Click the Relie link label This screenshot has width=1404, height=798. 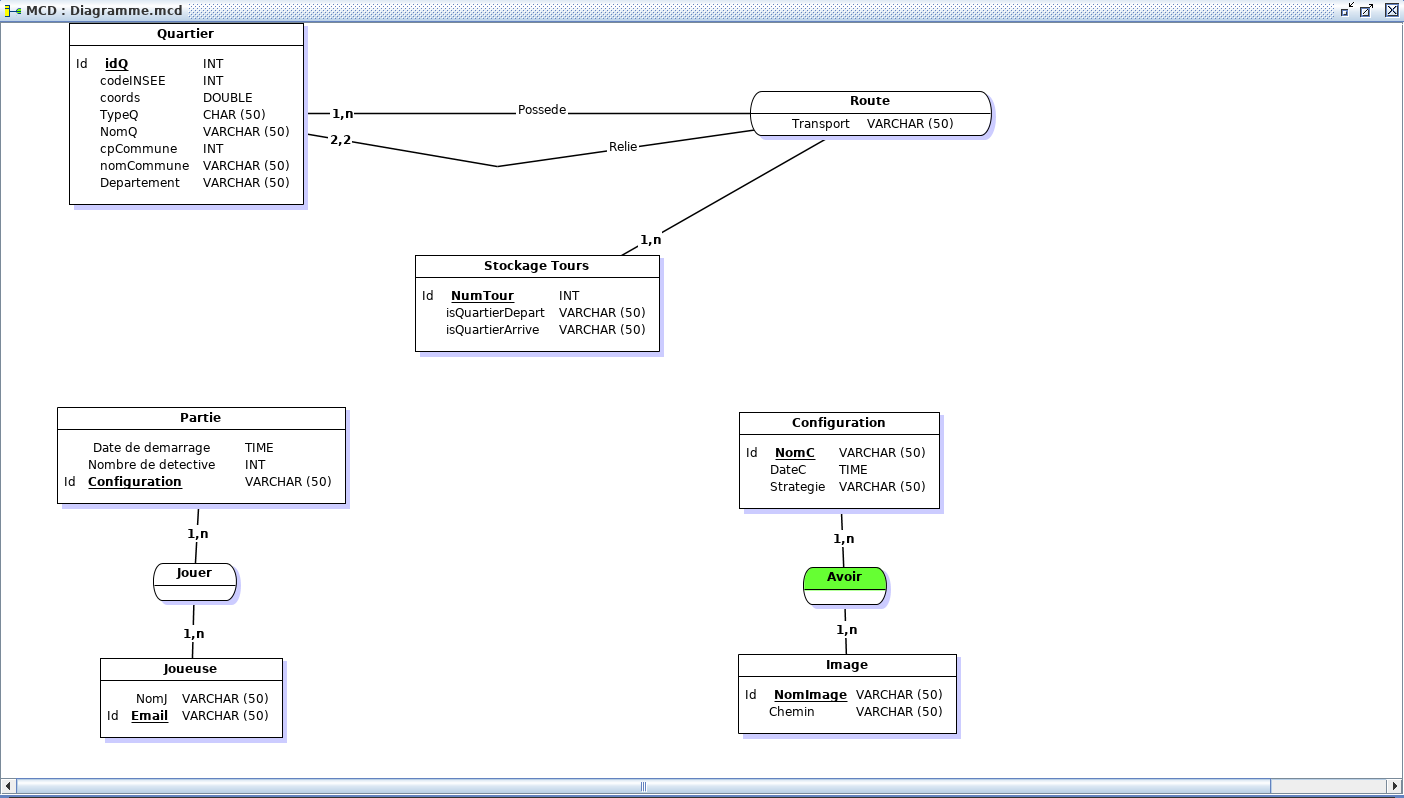(x=623, y=147)
